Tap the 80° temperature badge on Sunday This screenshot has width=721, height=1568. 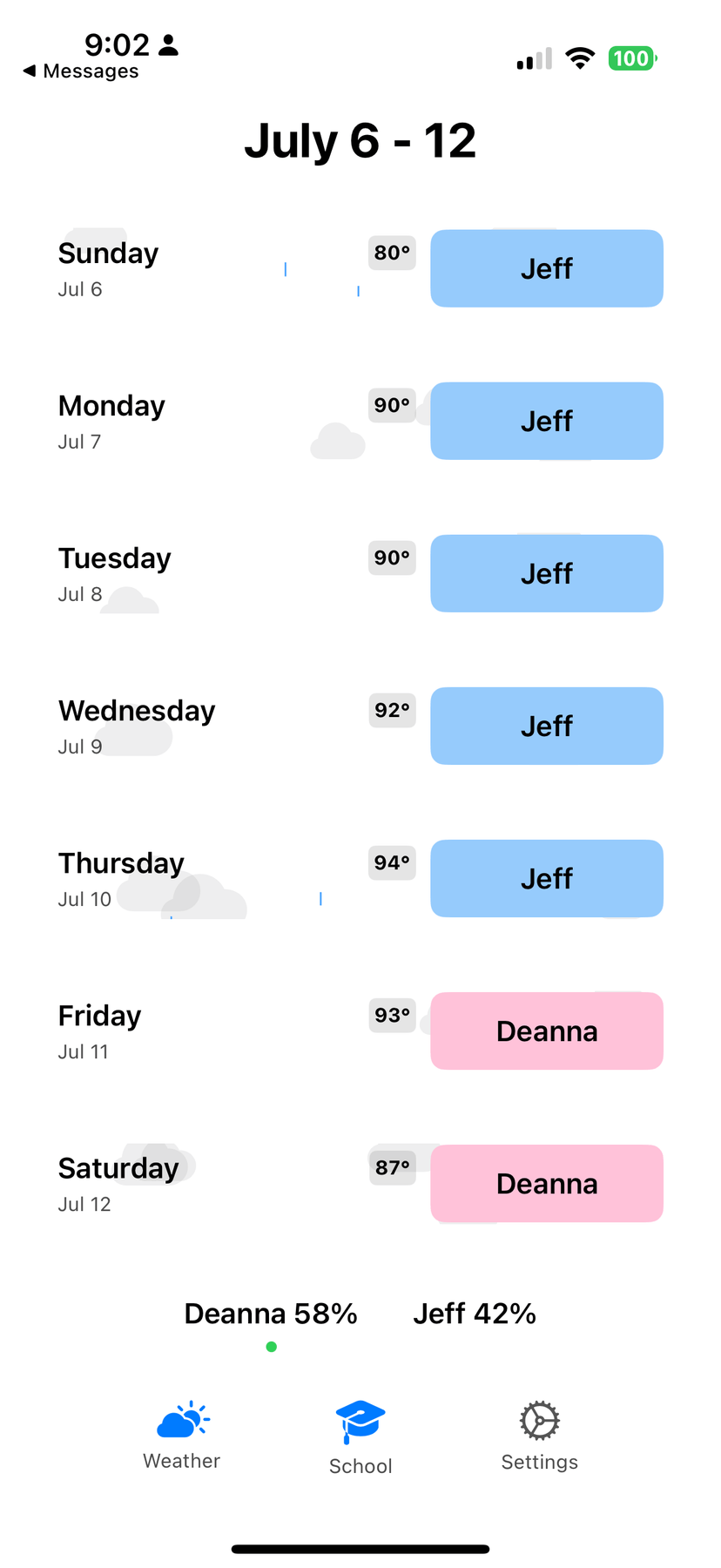[392, 253]
